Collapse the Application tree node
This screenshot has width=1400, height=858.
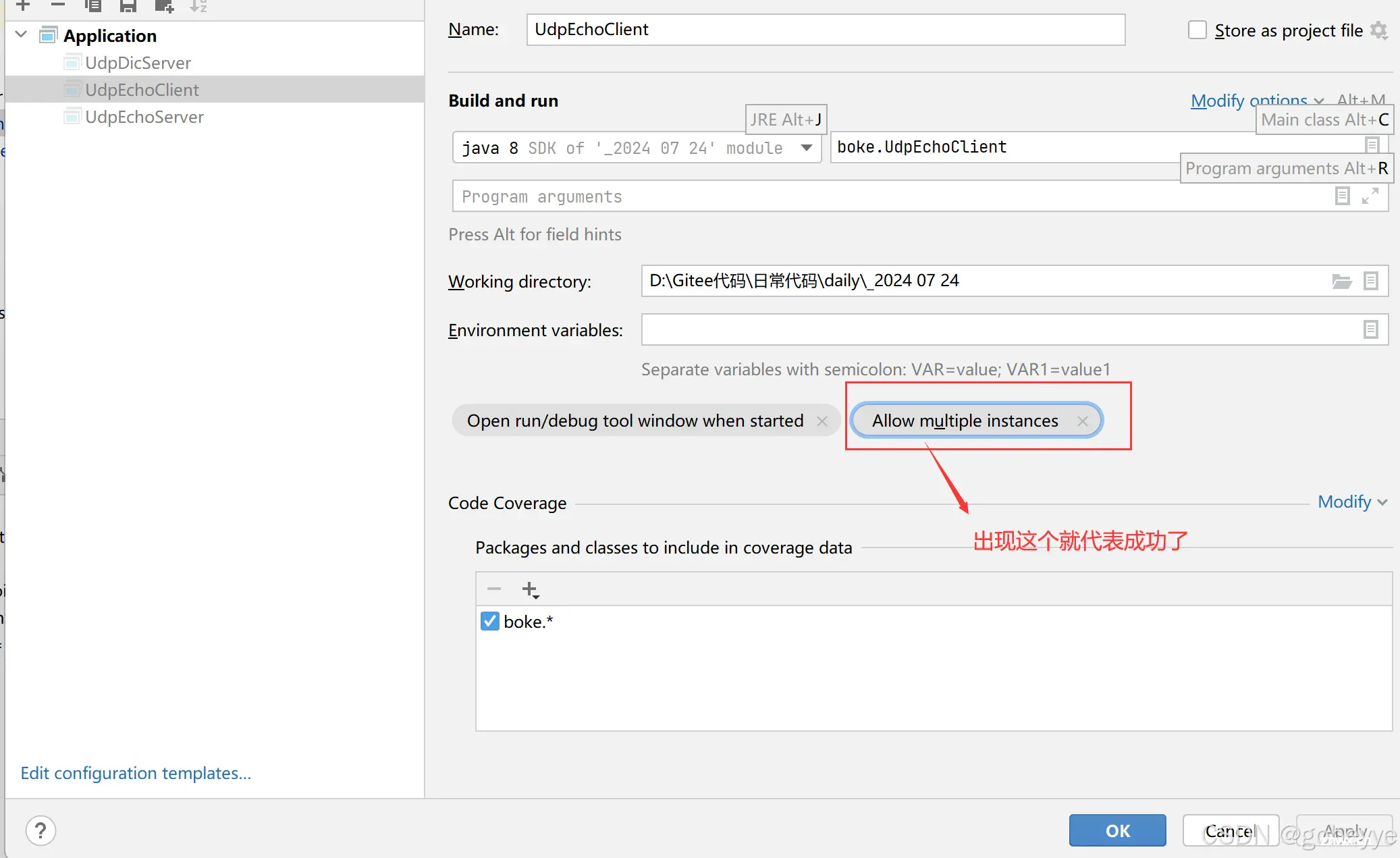22,34
